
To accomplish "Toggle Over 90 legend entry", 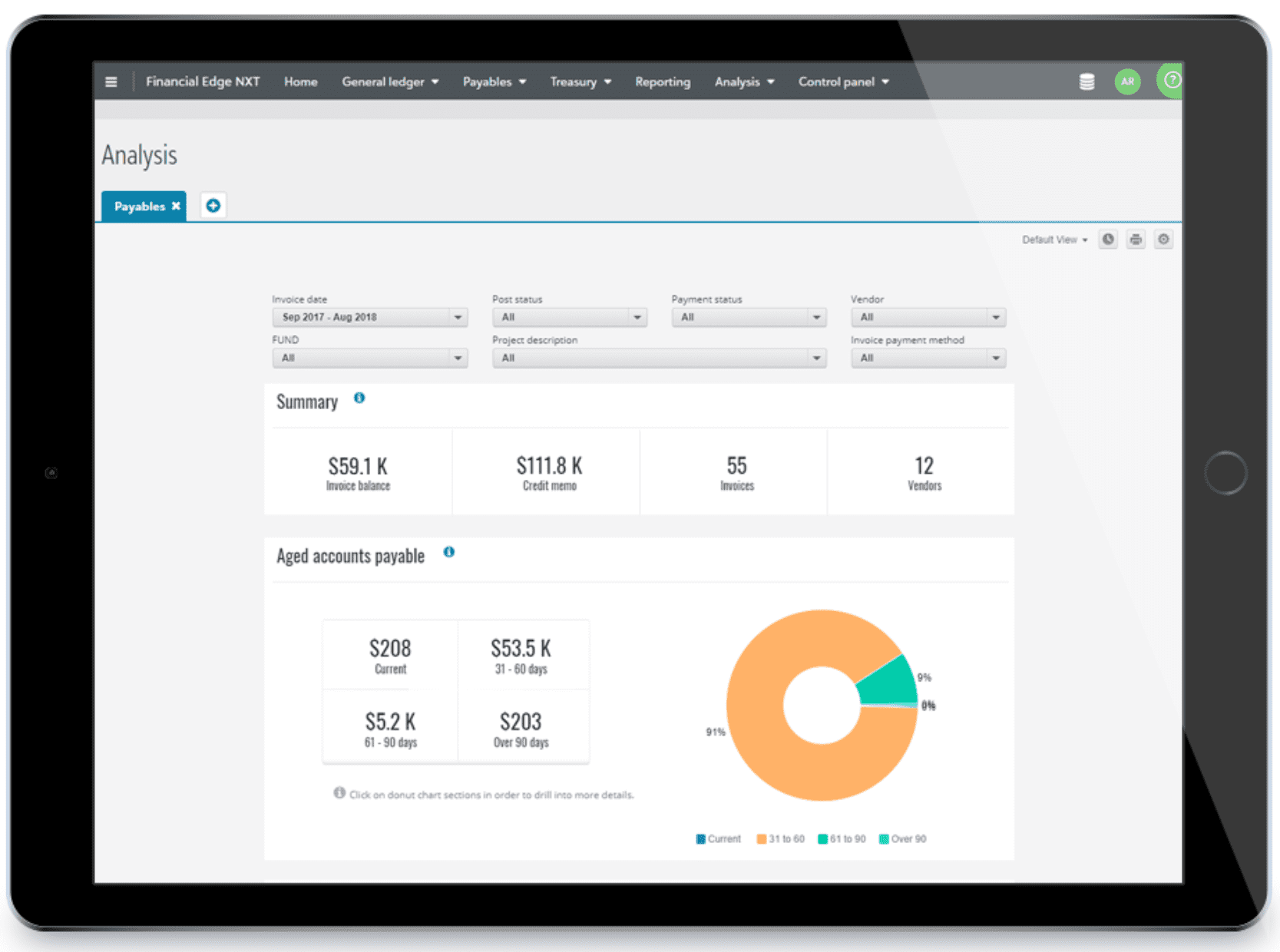I will point(902,839).
